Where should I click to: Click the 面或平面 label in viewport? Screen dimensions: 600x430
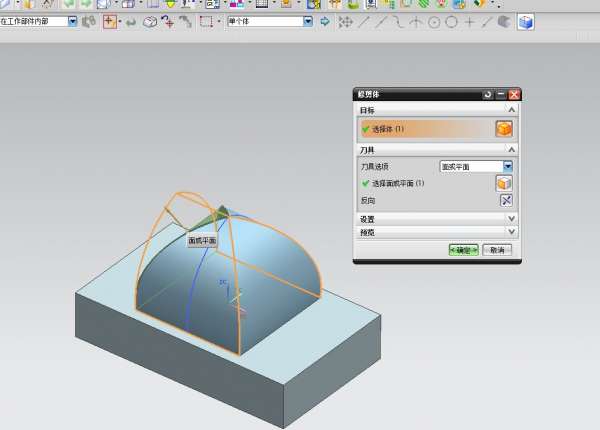pos(202,240)
